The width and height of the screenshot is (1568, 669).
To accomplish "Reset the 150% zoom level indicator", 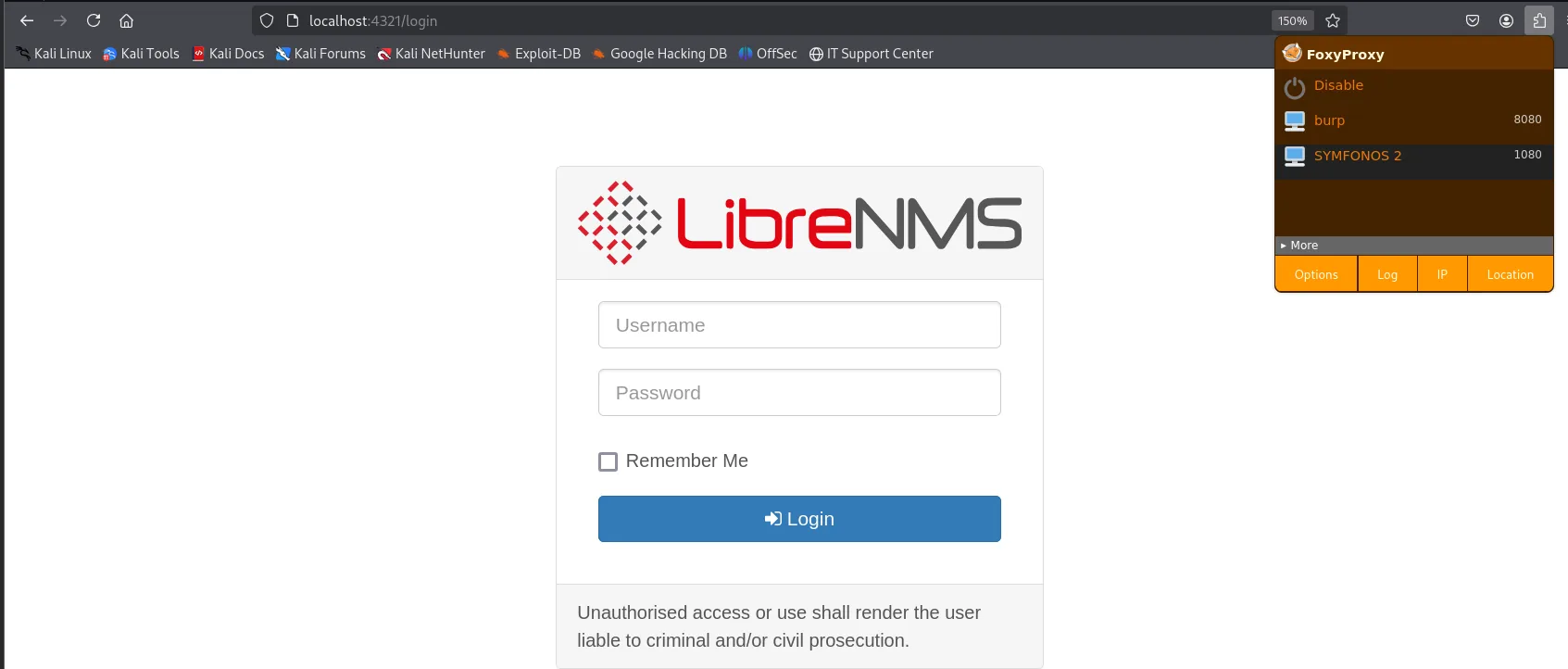I will point(1293,20).
